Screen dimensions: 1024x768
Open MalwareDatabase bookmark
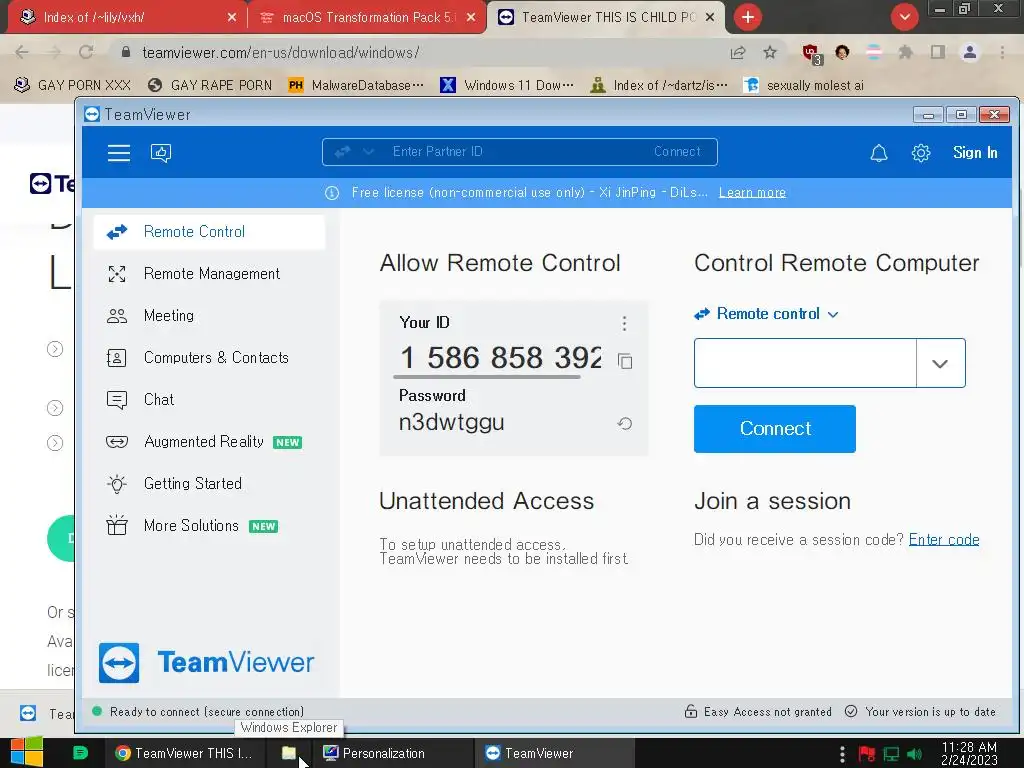point(357,86)
